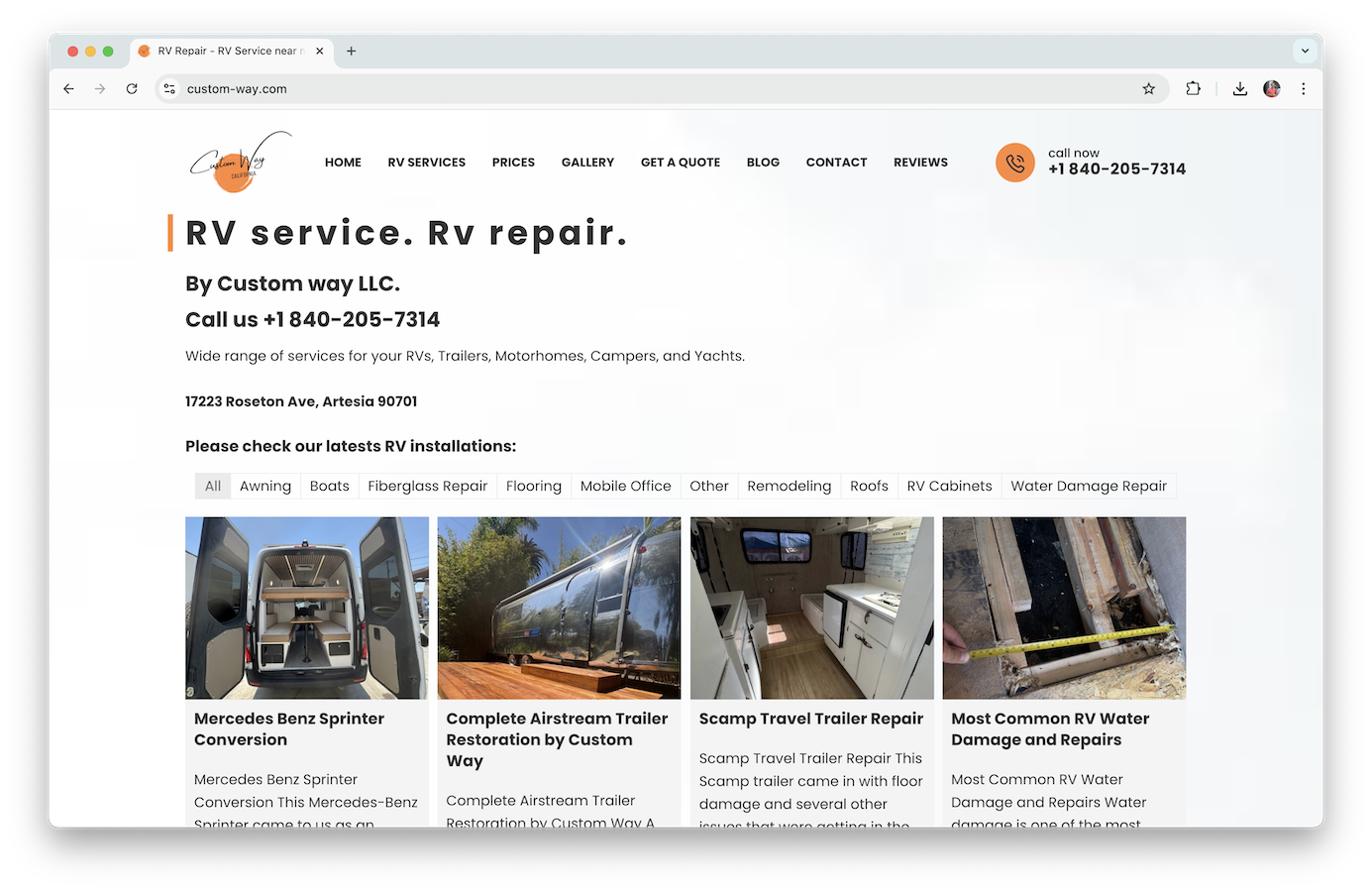Click the 'By Custom way LLC.' text
Screen dimensions: 1372x892
coord(292,284)
